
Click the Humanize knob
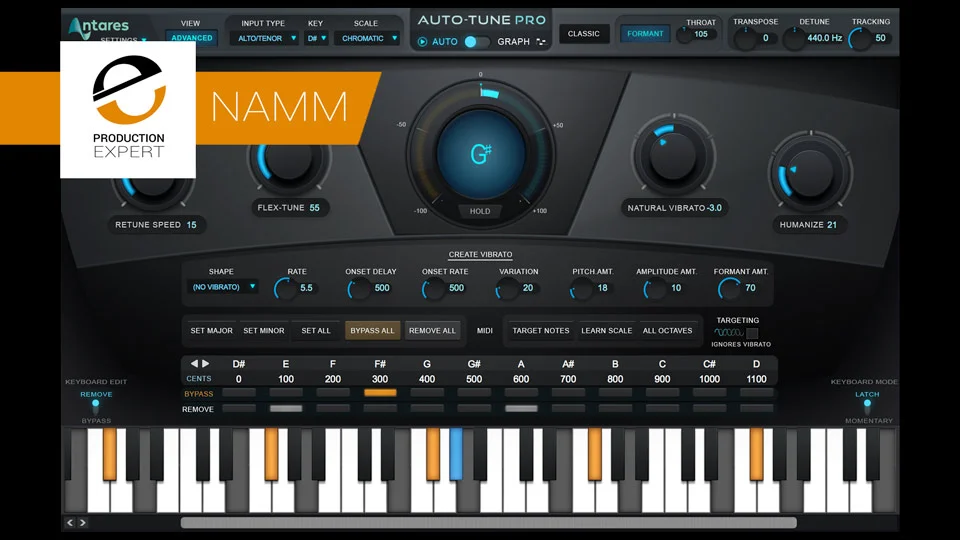[x=811, y=172]
